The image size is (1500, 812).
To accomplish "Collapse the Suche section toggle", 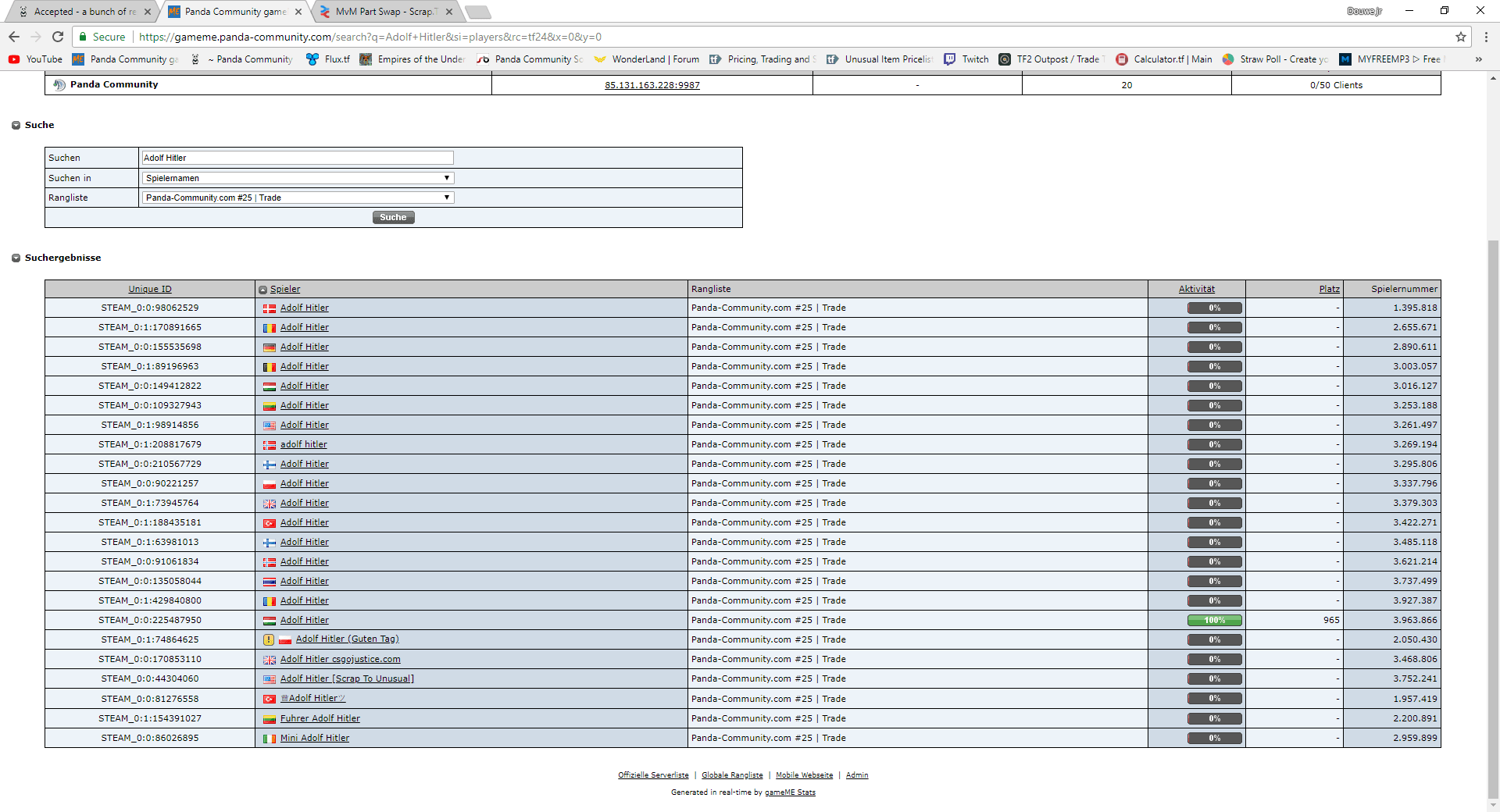I will [16, 125].
